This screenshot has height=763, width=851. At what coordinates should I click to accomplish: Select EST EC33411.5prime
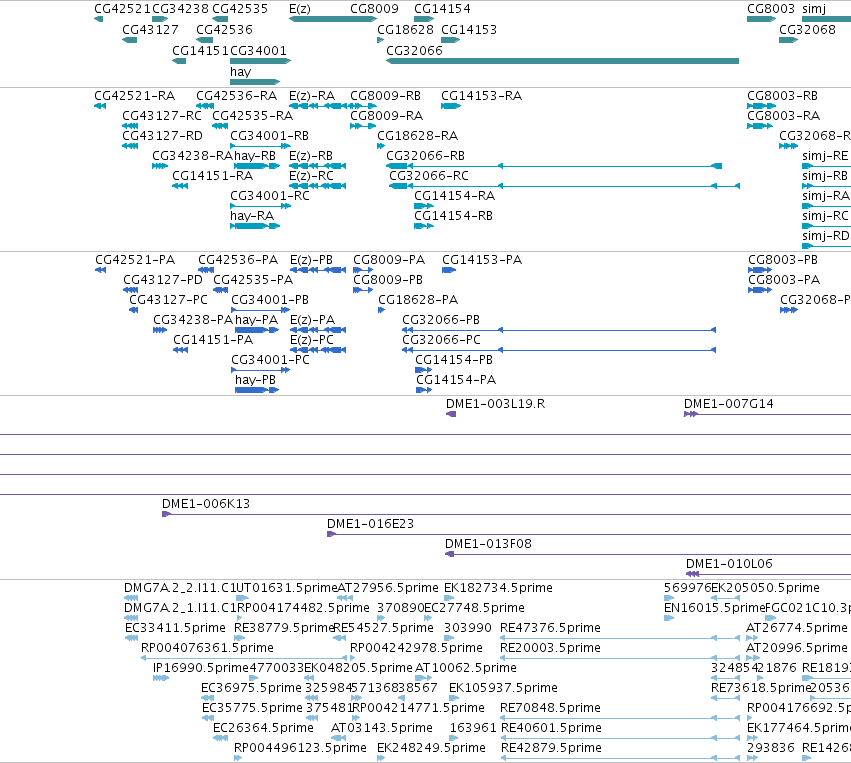coord(131,638)
